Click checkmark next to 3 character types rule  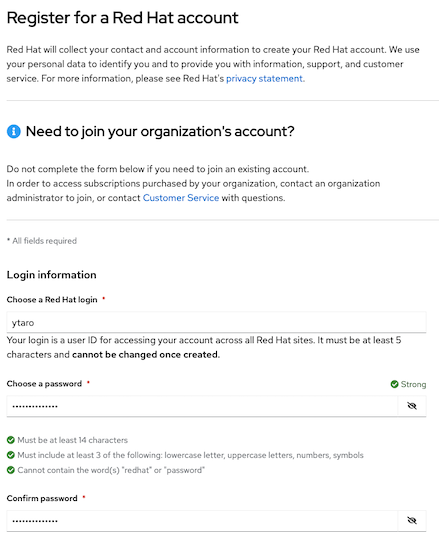(11, 455)
